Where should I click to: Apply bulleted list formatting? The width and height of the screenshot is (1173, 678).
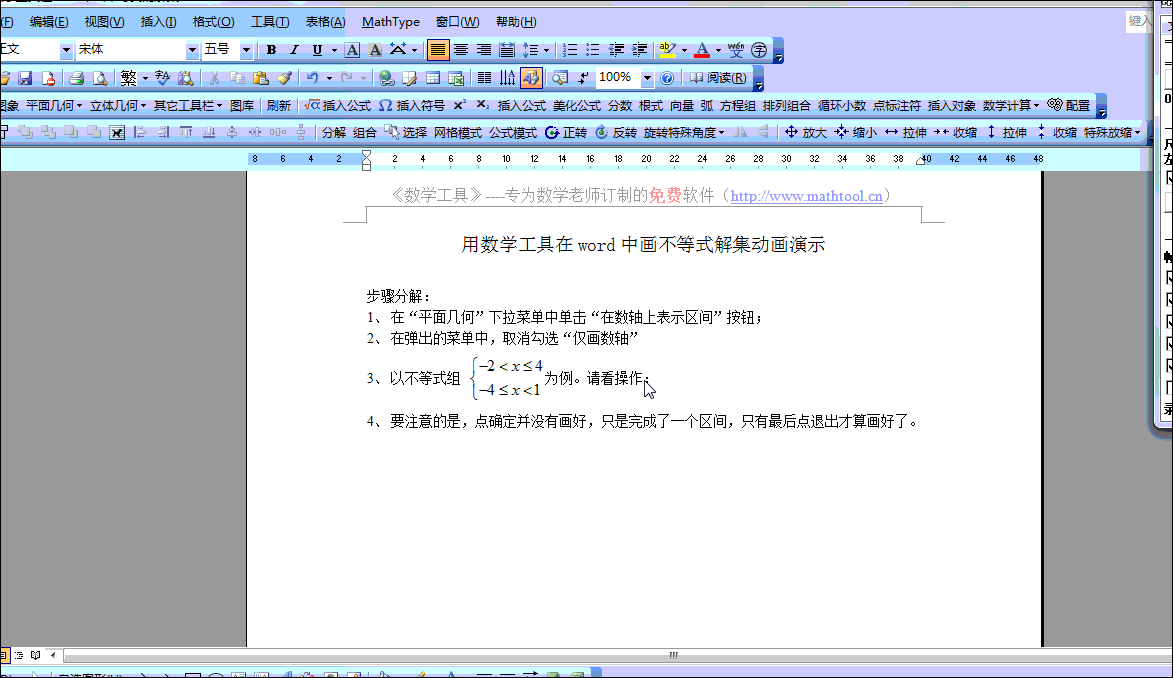592,50
